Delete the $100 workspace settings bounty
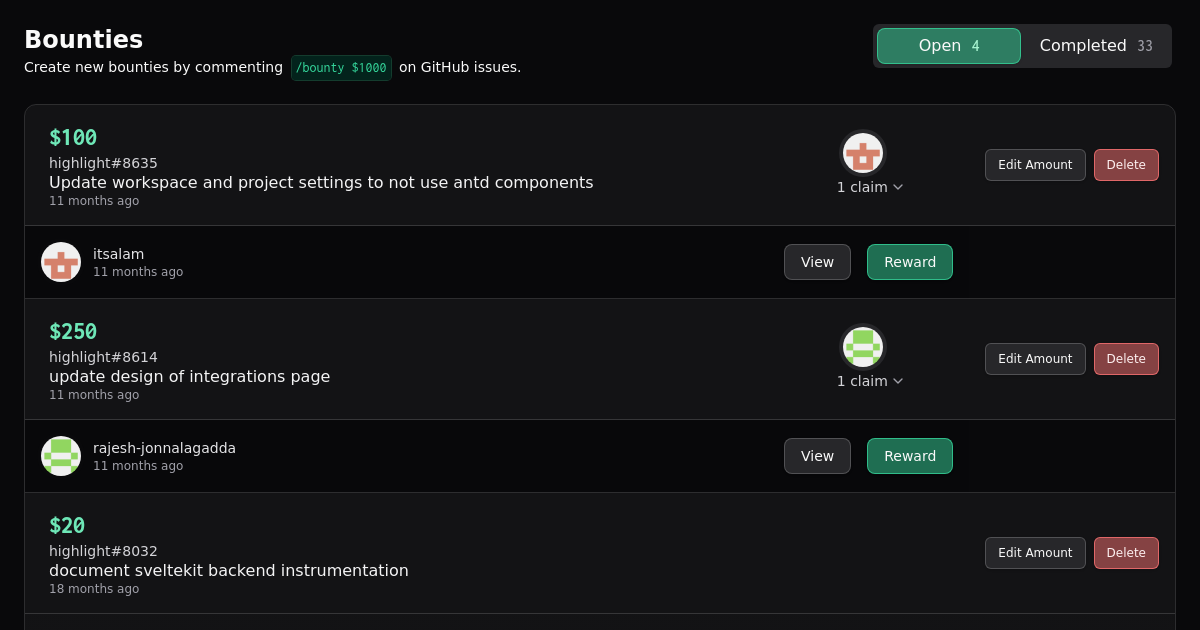The image size is (1200, 630). click(x=1126, y=165)
